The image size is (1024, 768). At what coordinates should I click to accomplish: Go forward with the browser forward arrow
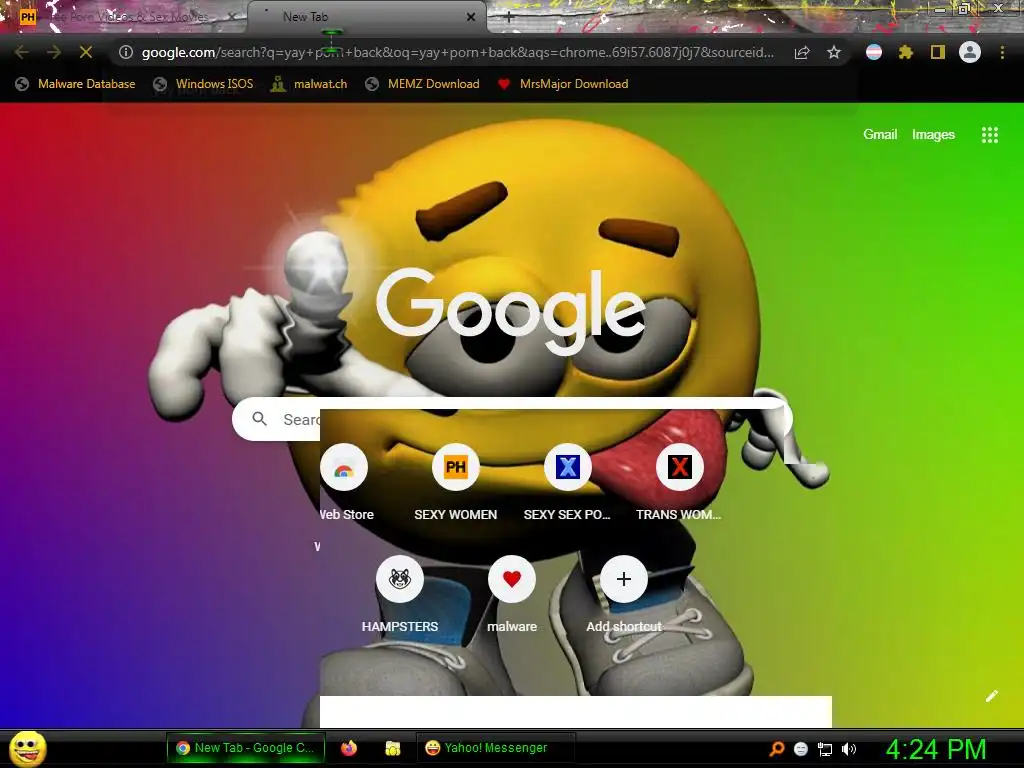[x=54, y=52]
